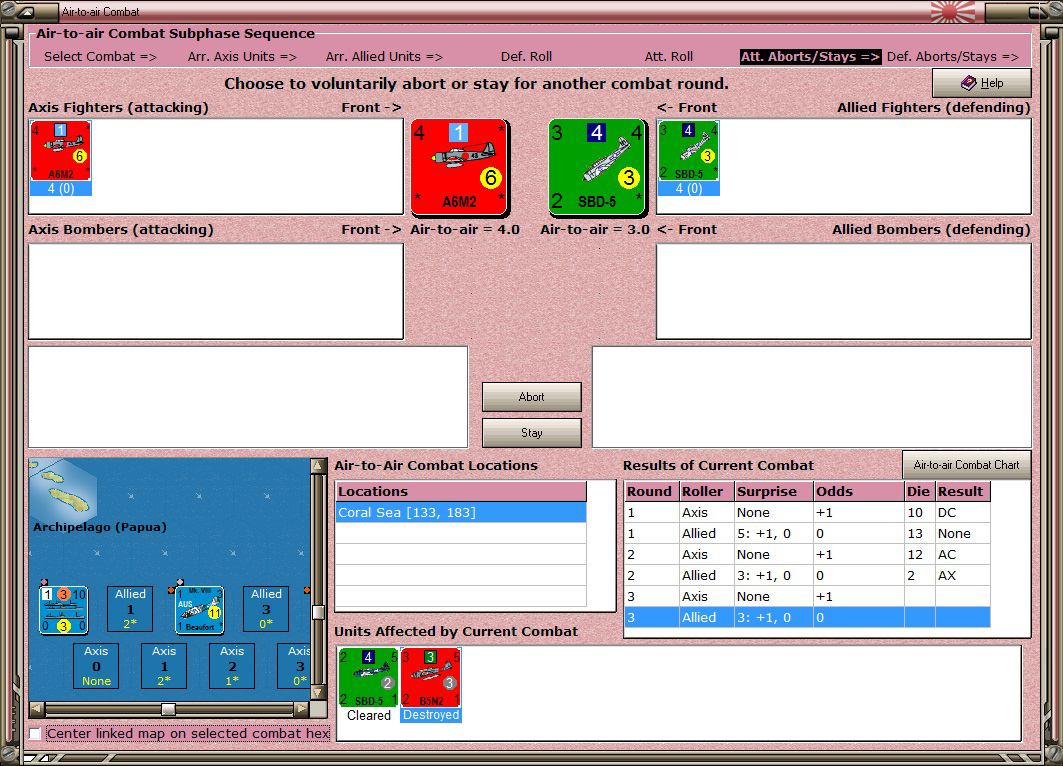Click the Def. Aborts/Stays subphase step

[952, 57]
